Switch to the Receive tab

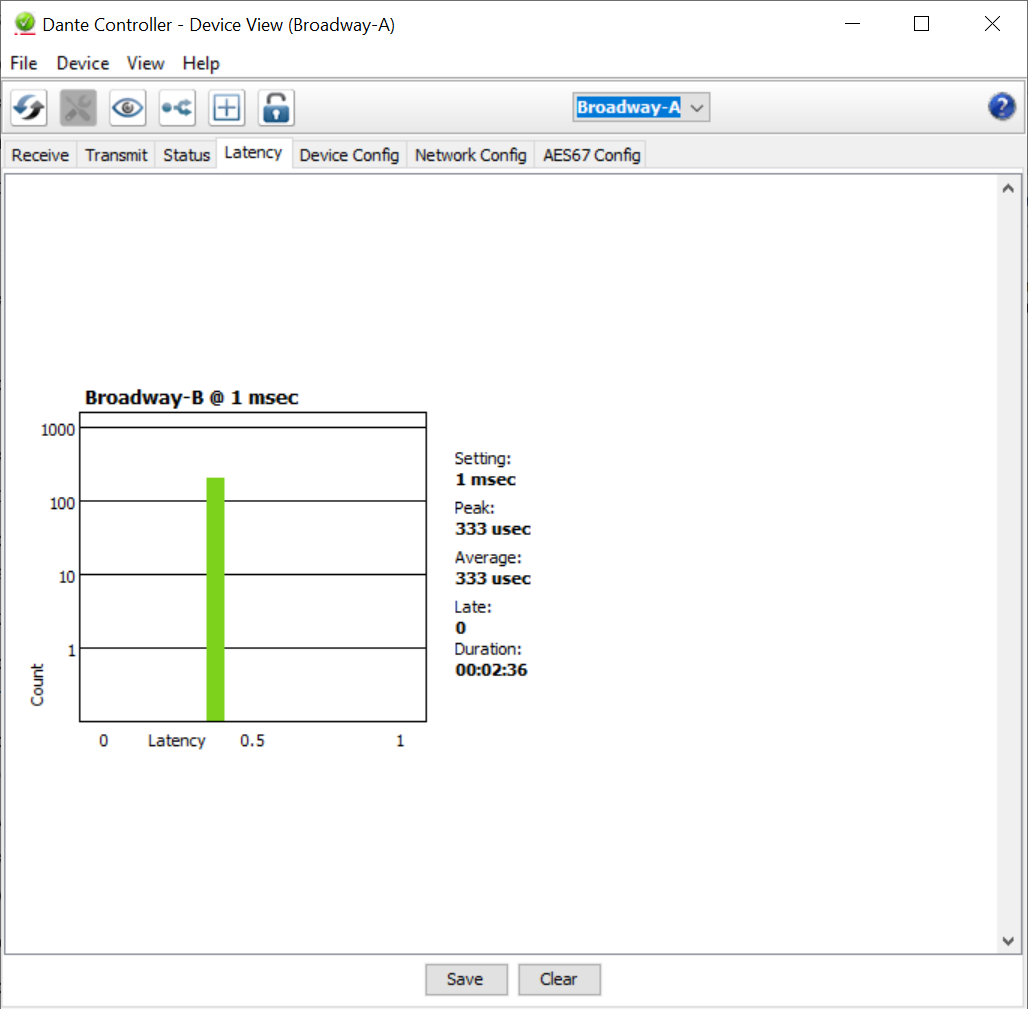tap(40, 155)
